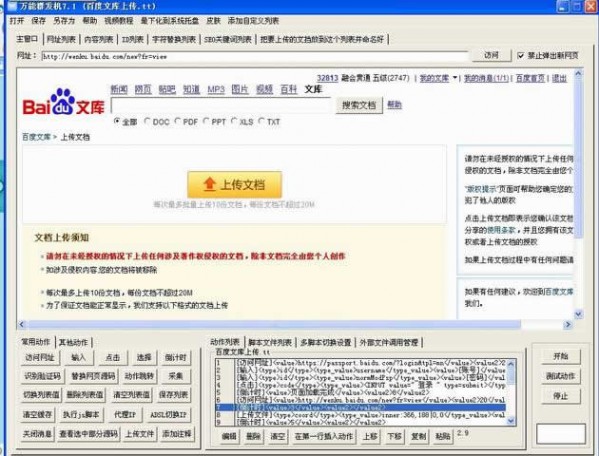
Task: Open 视频教程 in the menu bar
Action: pos(118,21)
